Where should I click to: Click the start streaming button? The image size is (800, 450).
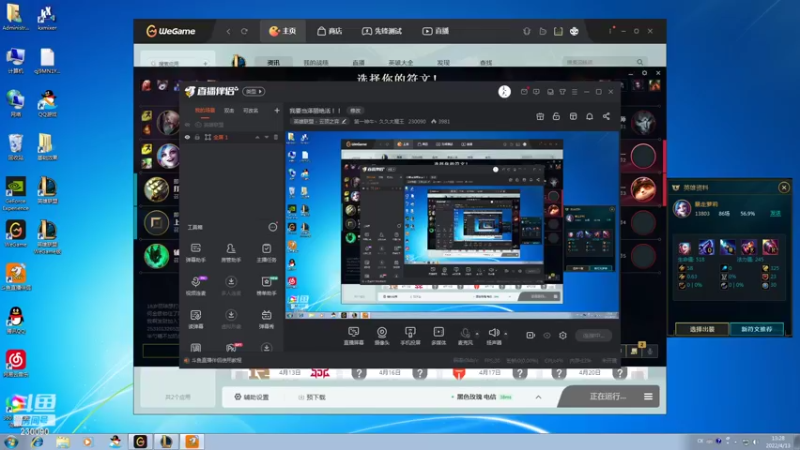[593, 335]
